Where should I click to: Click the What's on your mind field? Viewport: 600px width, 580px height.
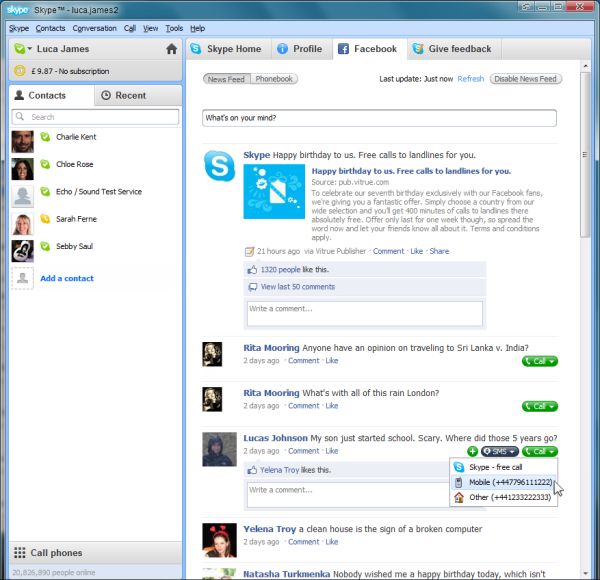click(x=379, y=118)
